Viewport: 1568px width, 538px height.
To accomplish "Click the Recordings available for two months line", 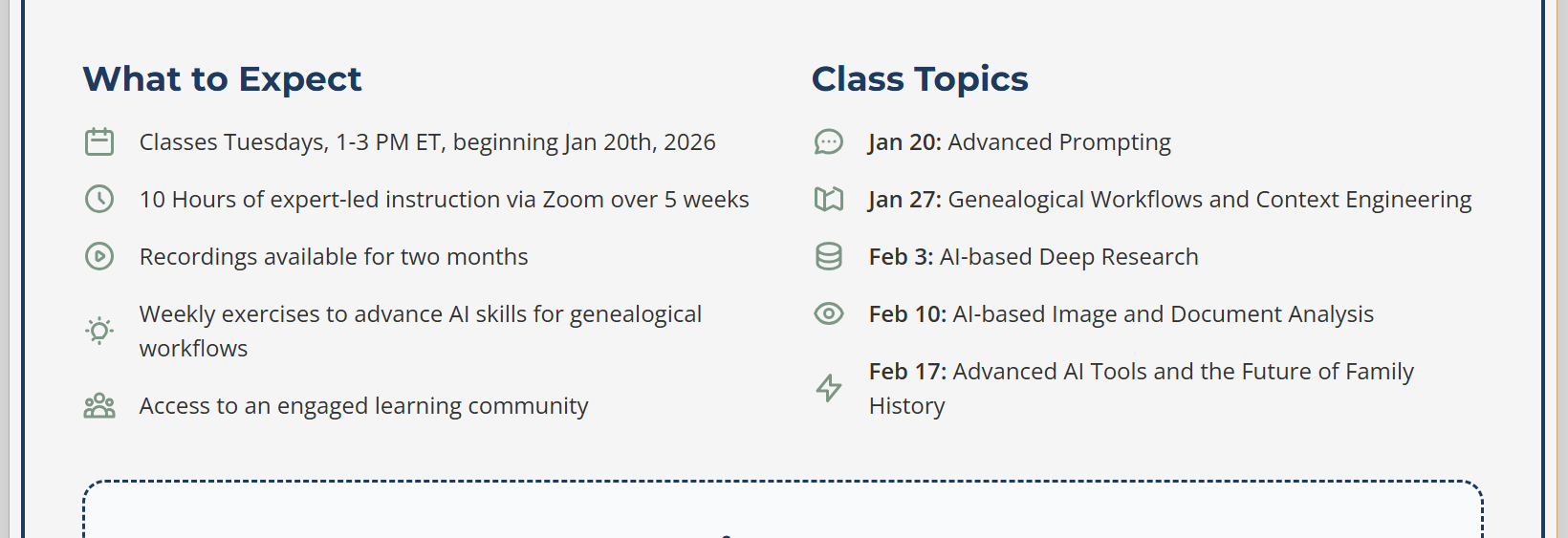I will pyautogui.click(x=334, y=256).
